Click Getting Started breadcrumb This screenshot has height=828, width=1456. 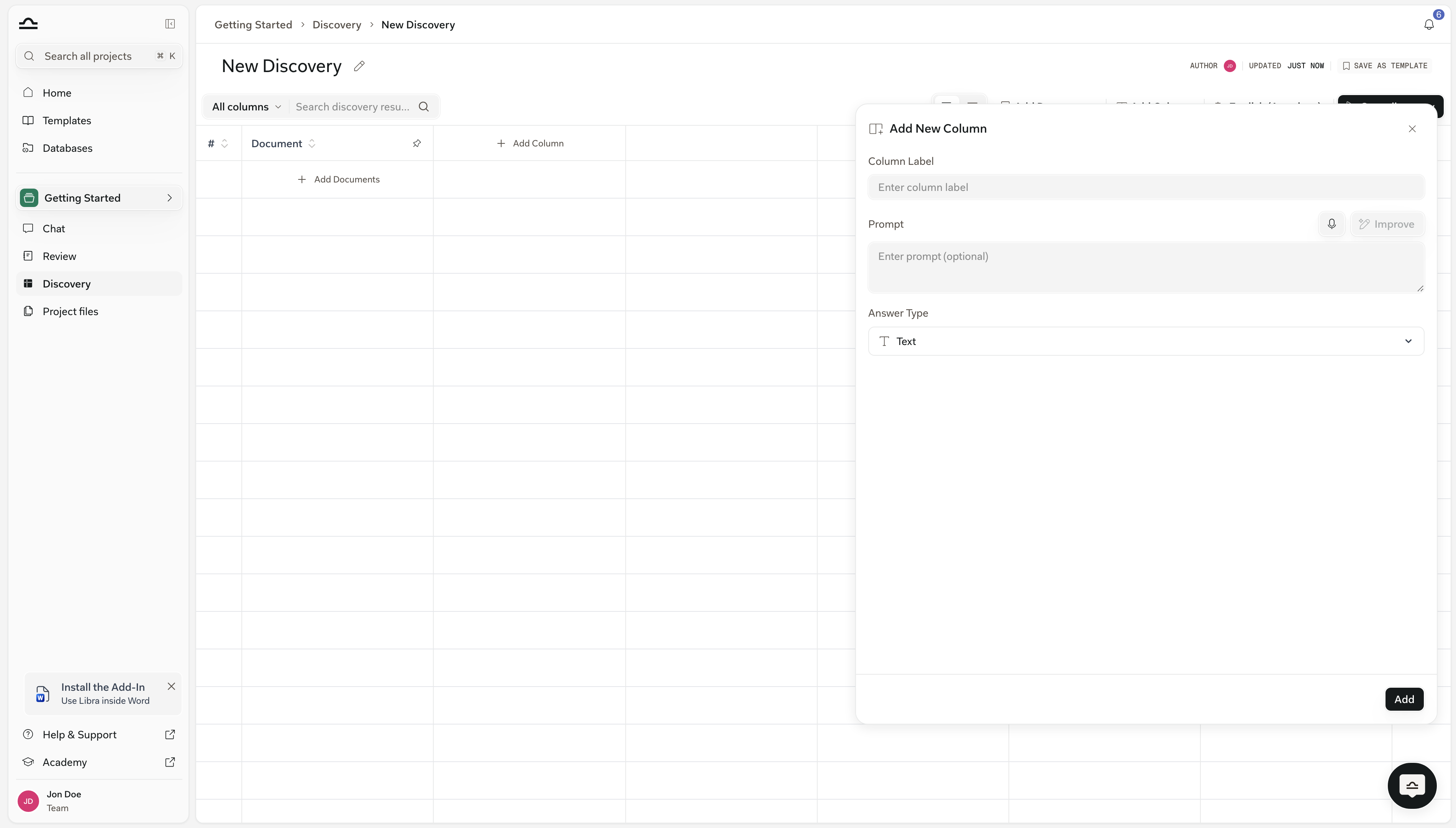[253, 25]
